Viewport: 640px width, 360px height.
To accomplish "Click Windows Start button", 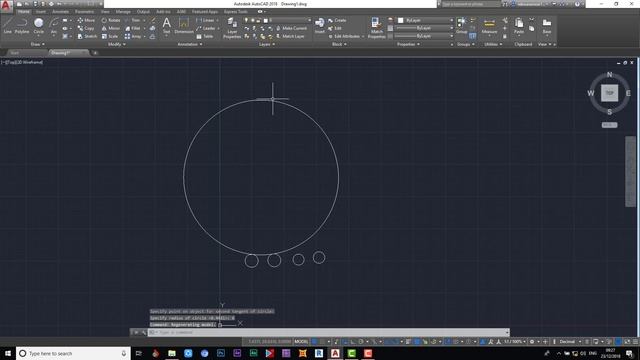I will click(8, 353).
